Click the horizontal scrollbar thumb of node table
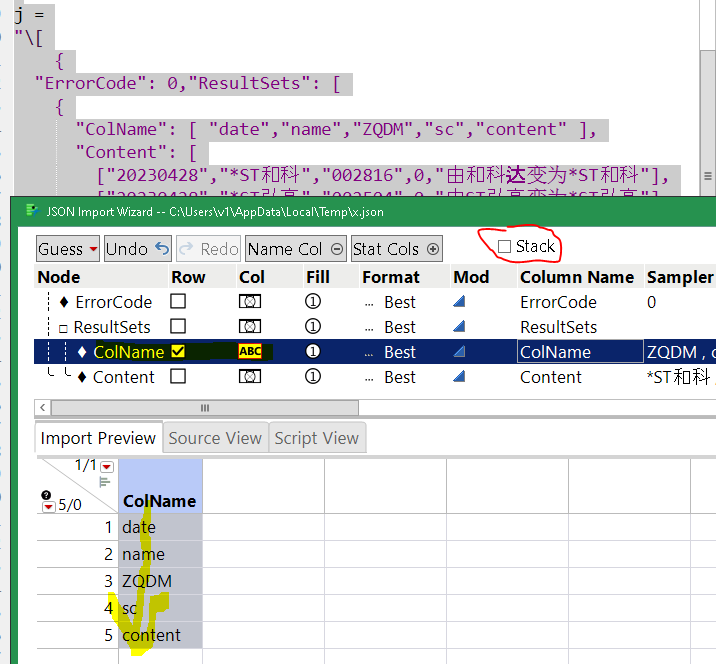Viewport: 716px width, 664px height. click(x=205, y=407)
